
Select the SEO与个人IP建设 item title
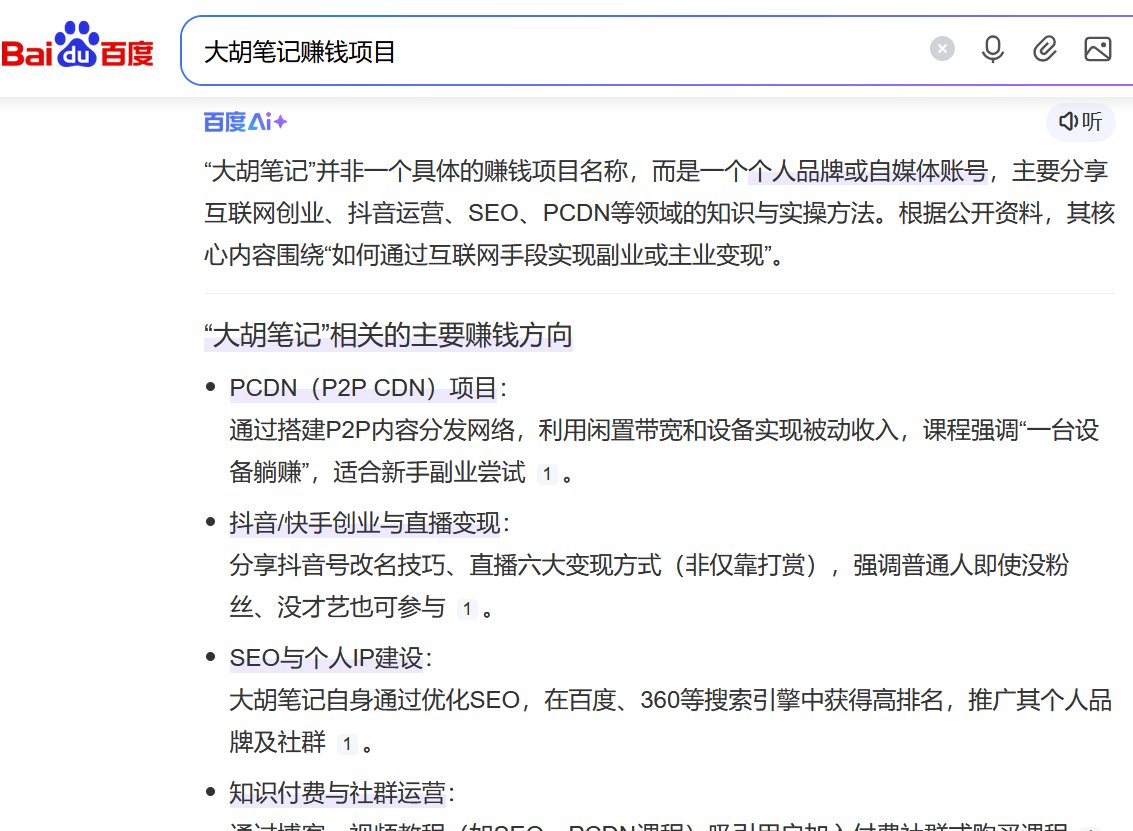[330, 658]
